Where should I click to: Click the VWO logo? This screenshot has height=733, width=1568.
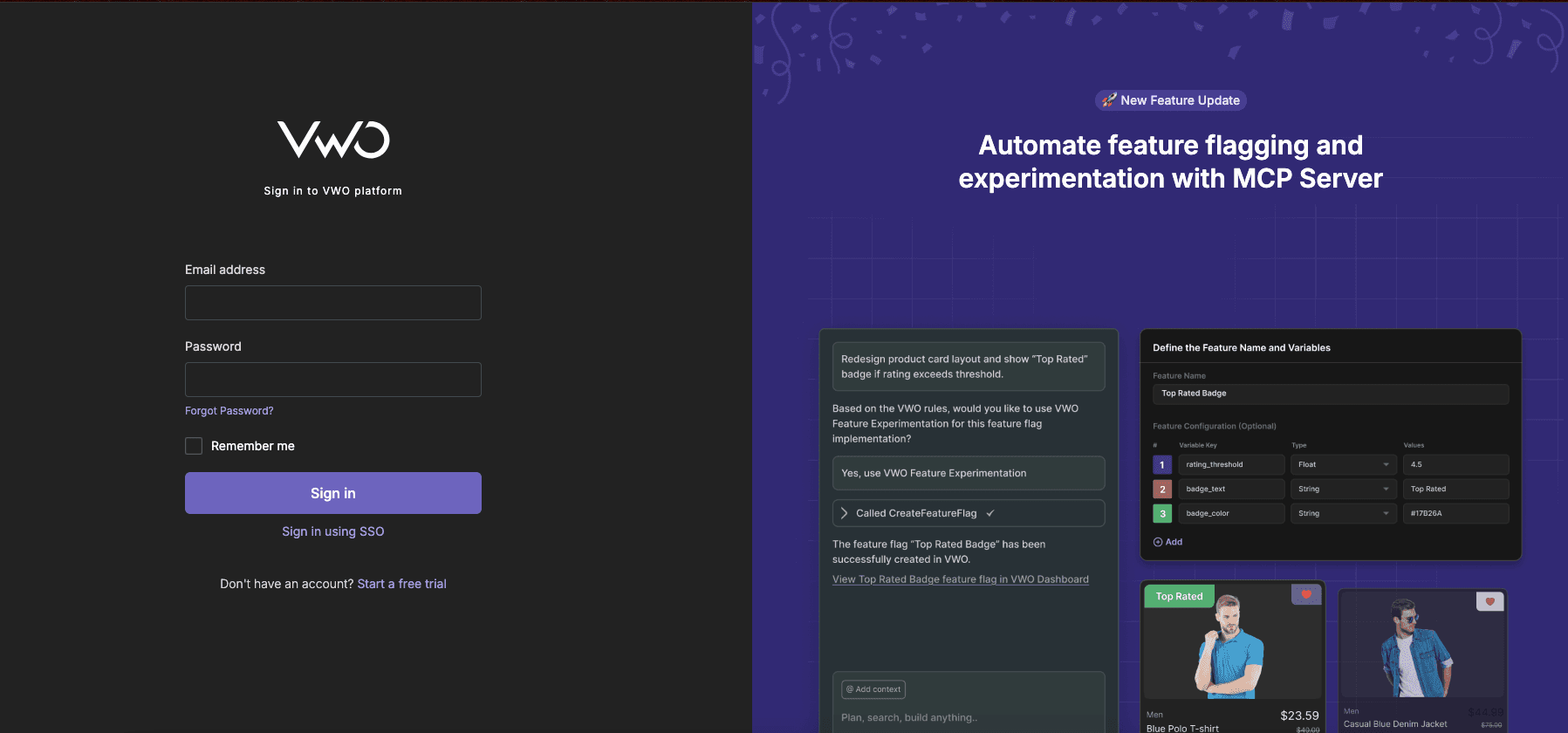pyautogui.click(x=333, y=140)
